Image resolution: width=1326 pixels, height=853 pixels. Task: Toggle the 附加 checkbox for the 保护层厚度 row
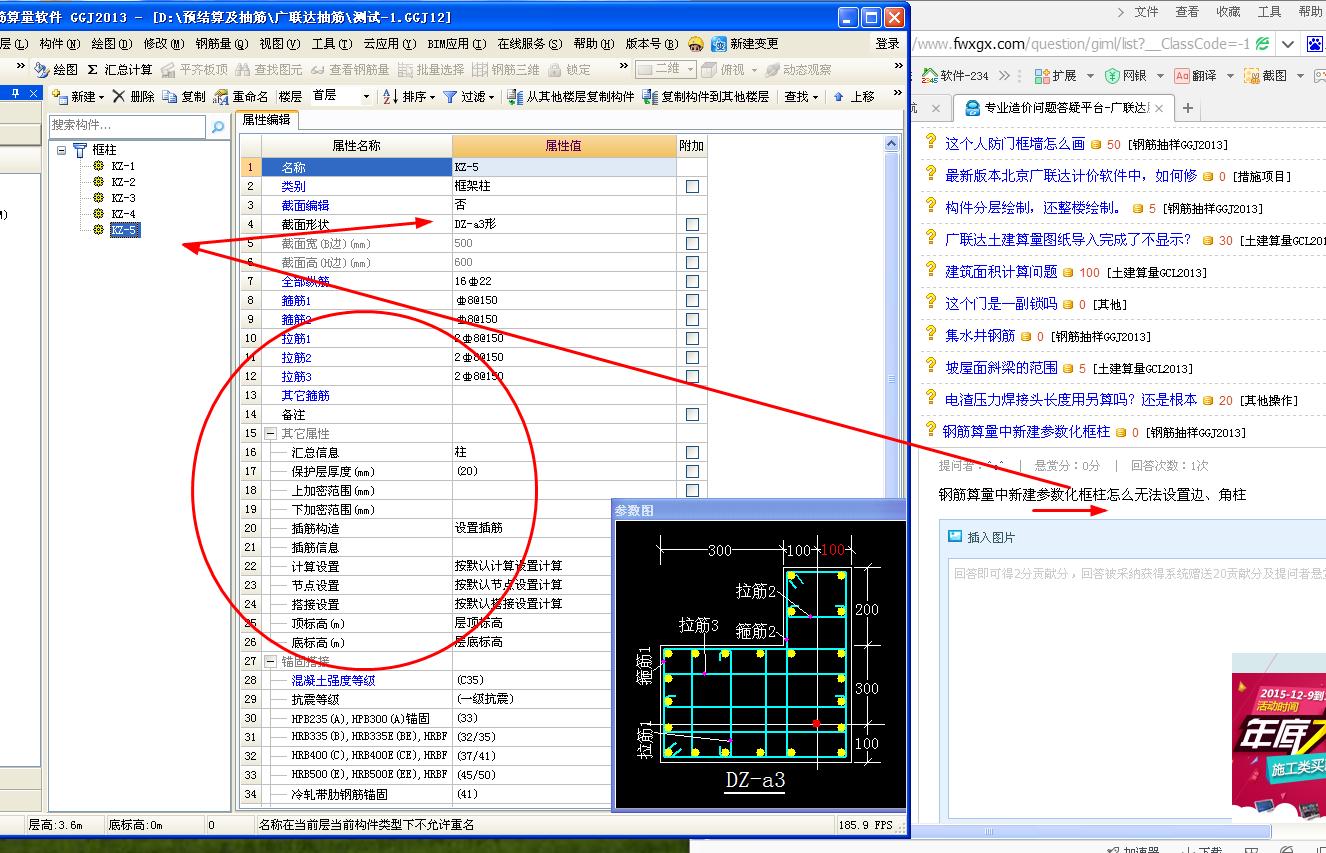click(x=692, y=472)
